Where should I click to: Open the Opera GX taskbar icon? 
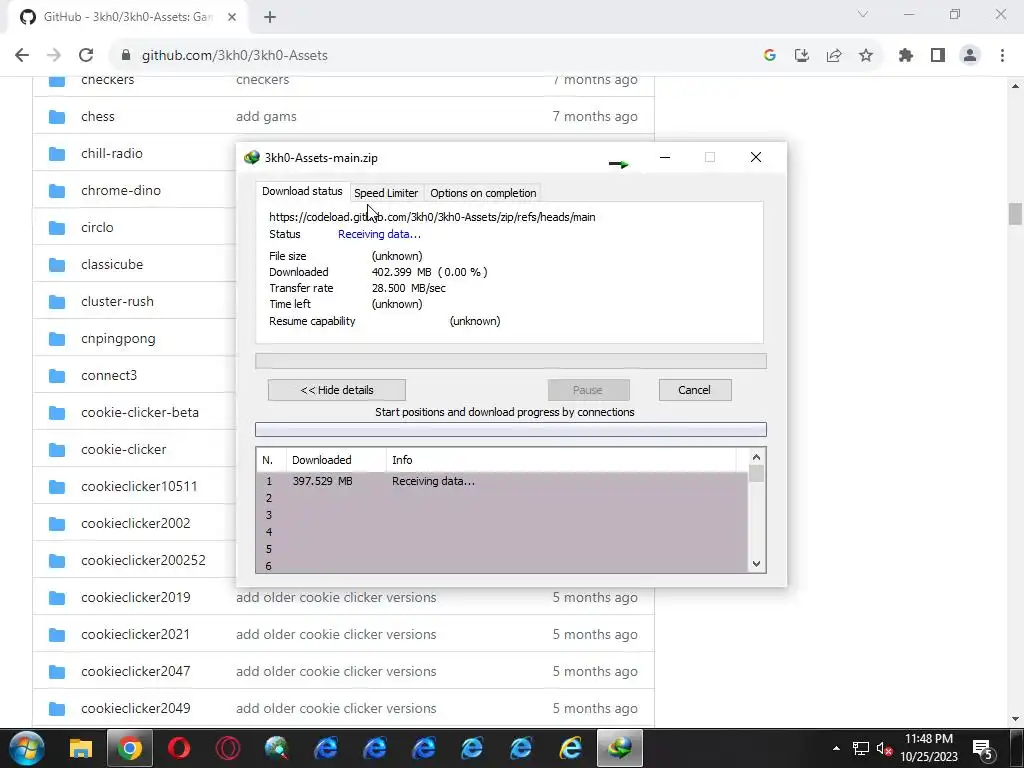(x=228, y=748)
